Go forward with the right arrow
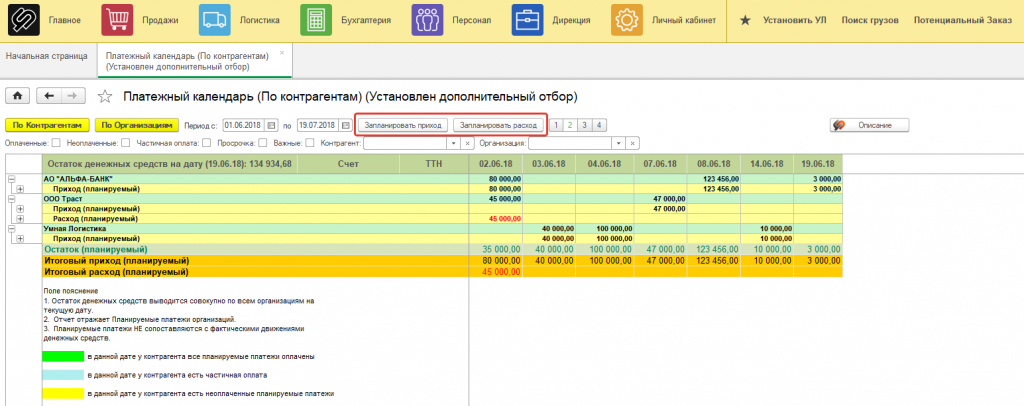This screenshot has width=1024, height=406. [72, 96]
